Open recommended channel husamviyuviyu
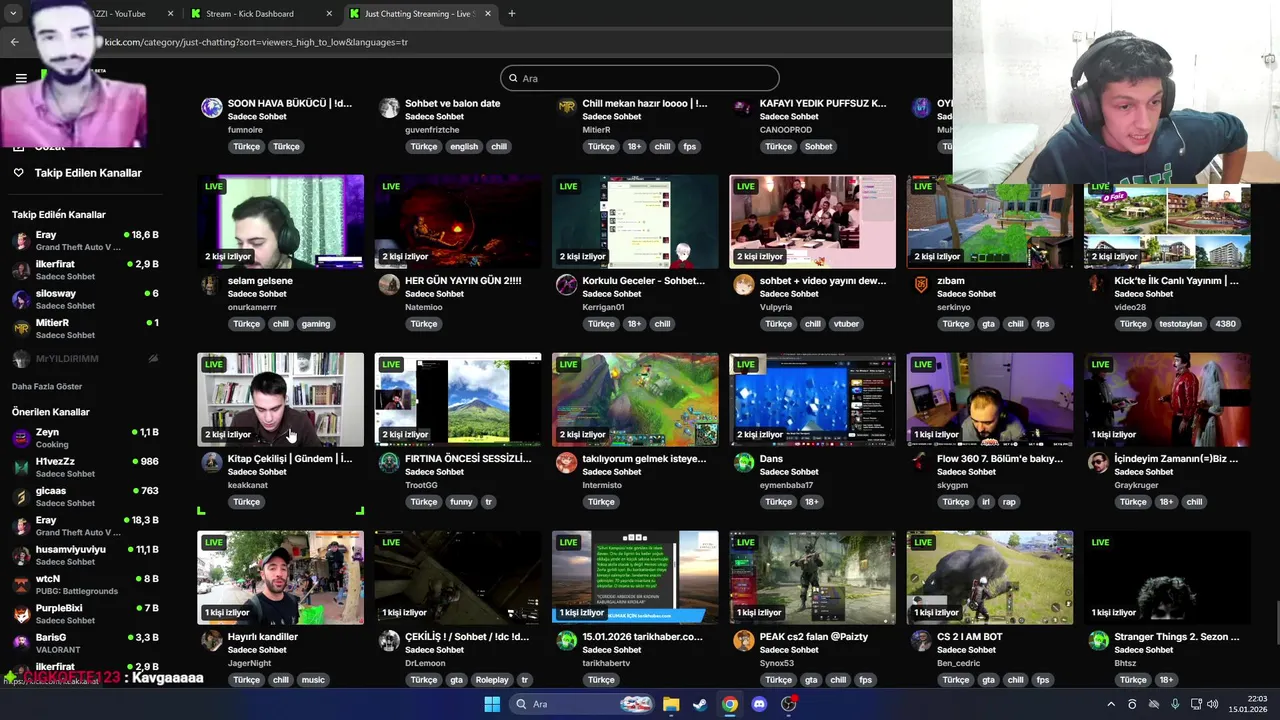Screen dimensions: 1280x720 pos(85,555)
